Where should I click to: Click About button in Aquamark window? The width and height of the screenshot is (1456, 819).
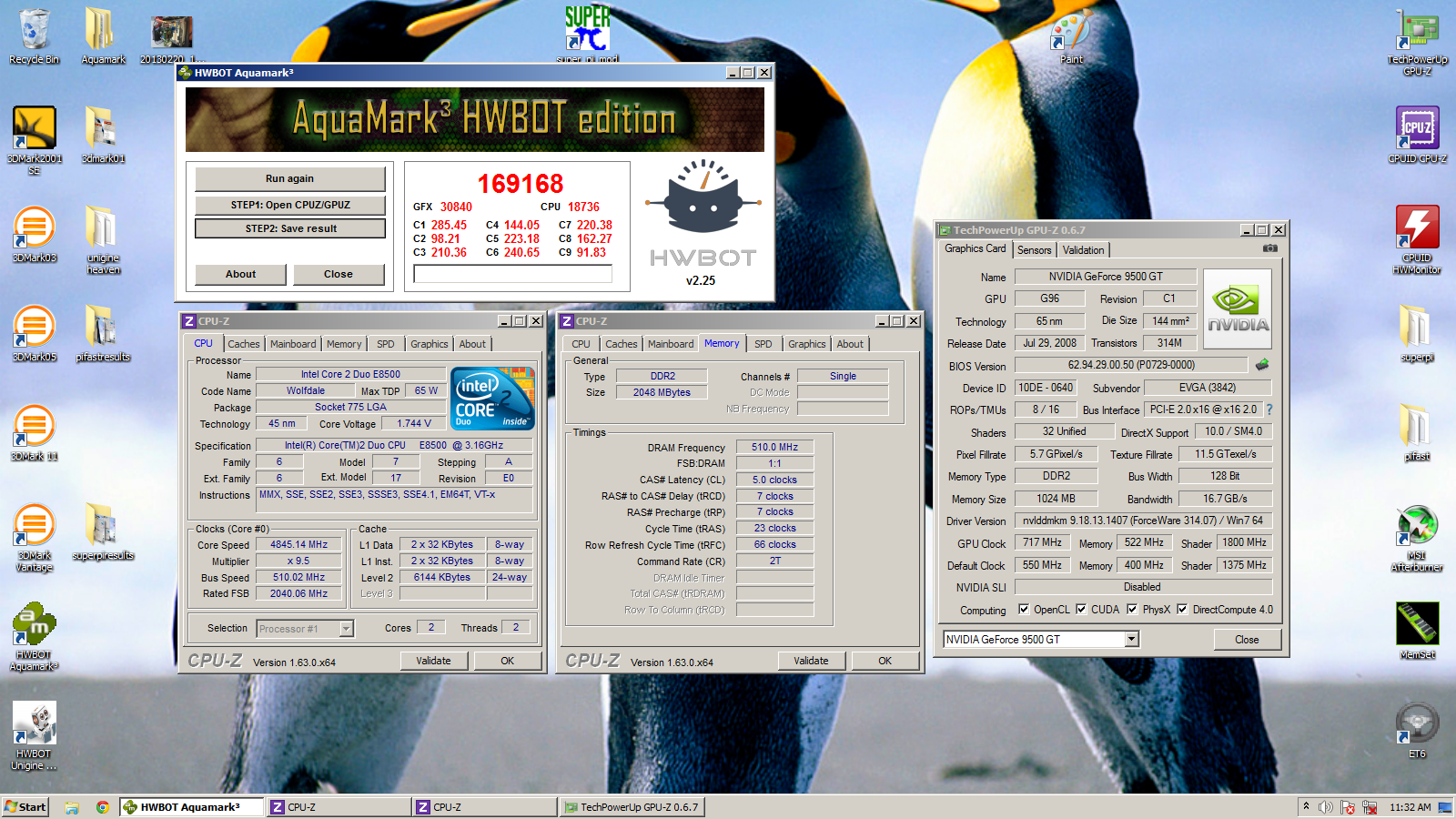pos(240,274)
